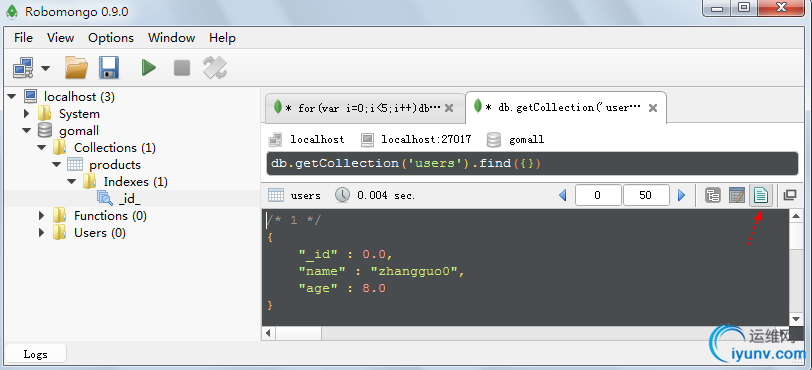812x370 pixels.
Task: Switch results to tree view mode
Action: (713, 195)
